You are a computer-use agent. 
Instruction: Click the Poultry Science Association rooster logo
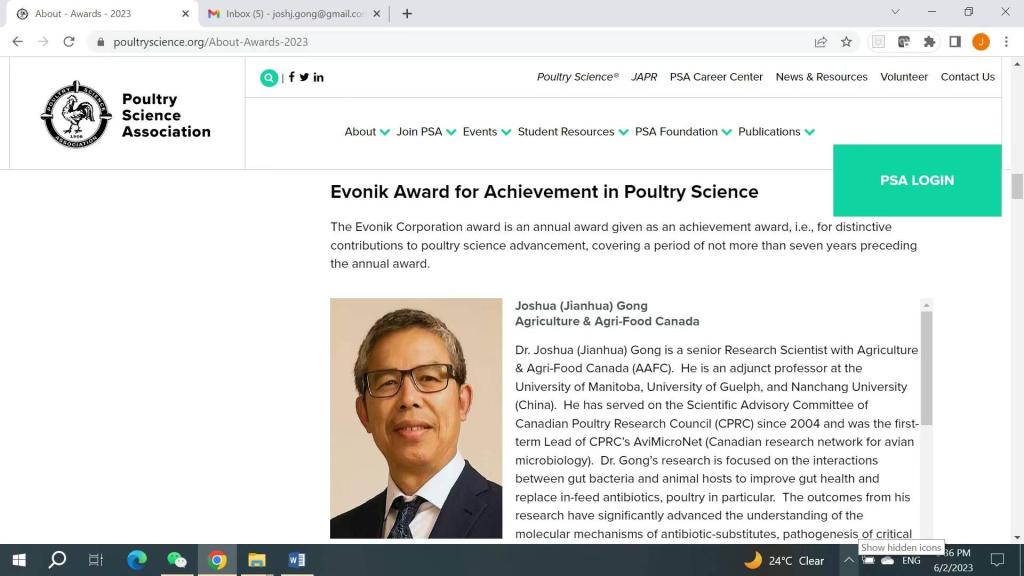76,115
